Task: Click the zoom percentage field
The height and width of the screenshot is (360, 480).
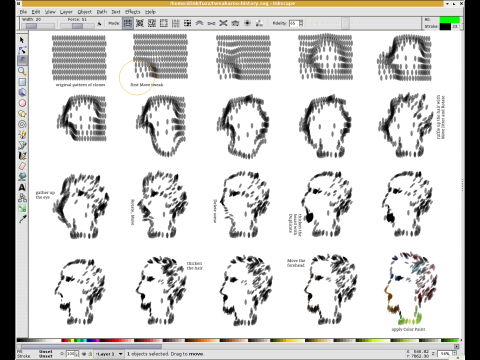Action: tap(445, 353)
